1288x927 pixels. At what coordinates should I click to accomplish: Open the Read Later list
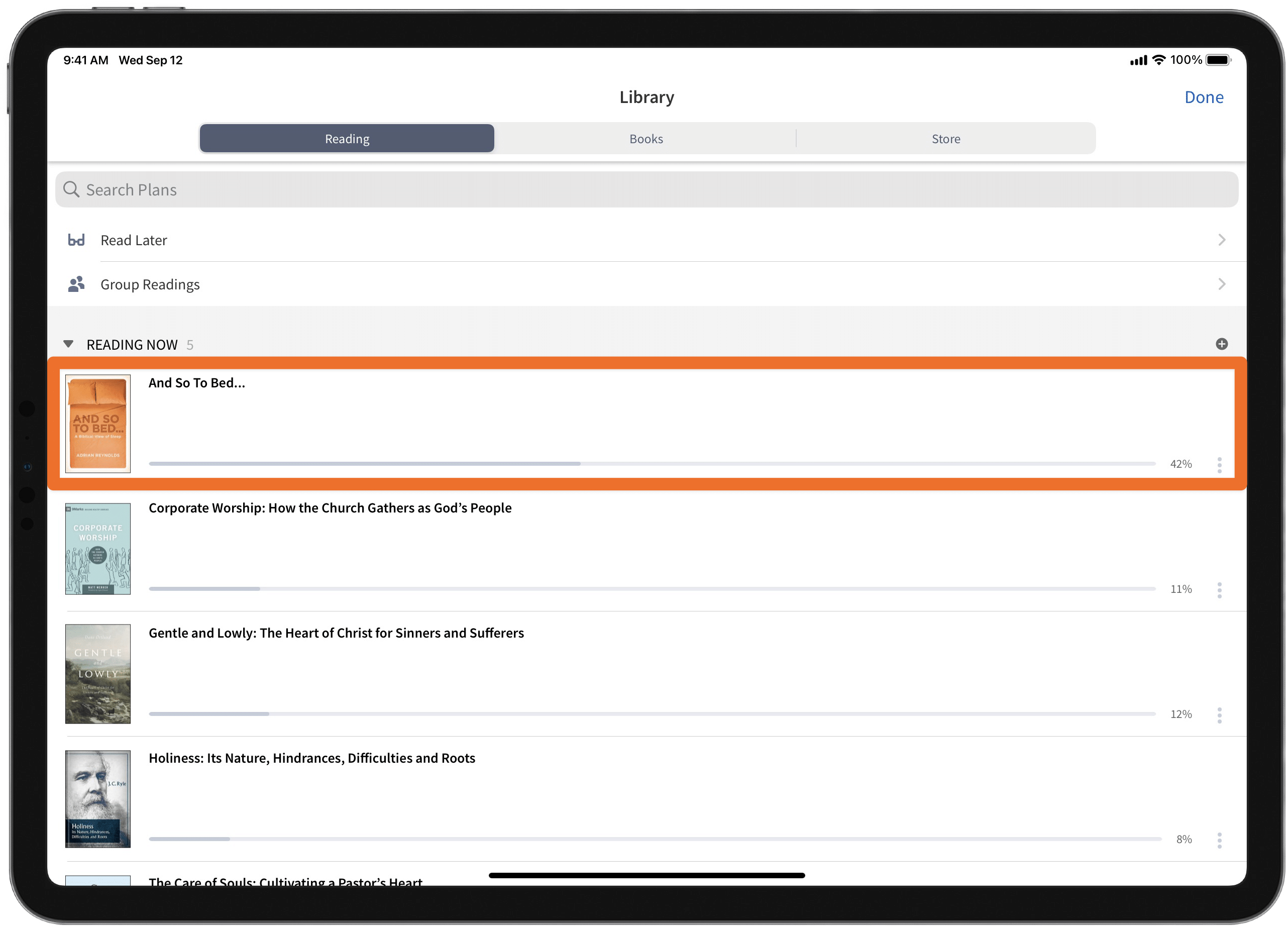647,240
